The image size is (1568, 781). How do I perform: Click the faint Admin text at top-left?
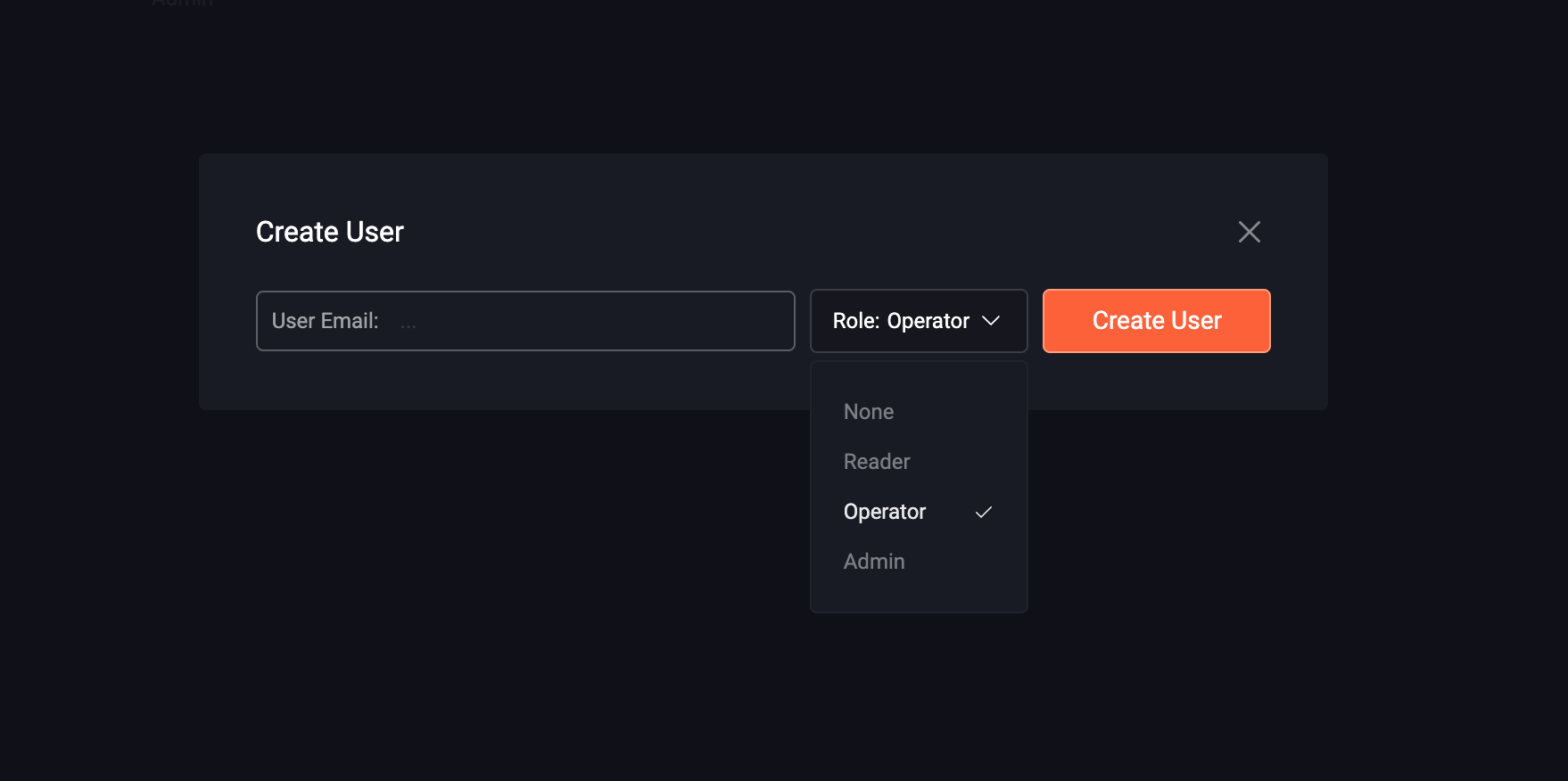(x=182, y=4)
